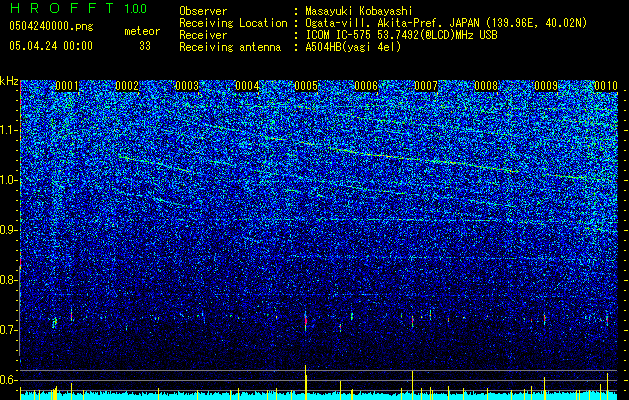Click the 0.6 kHz axis label

click(x=9, y=380)
